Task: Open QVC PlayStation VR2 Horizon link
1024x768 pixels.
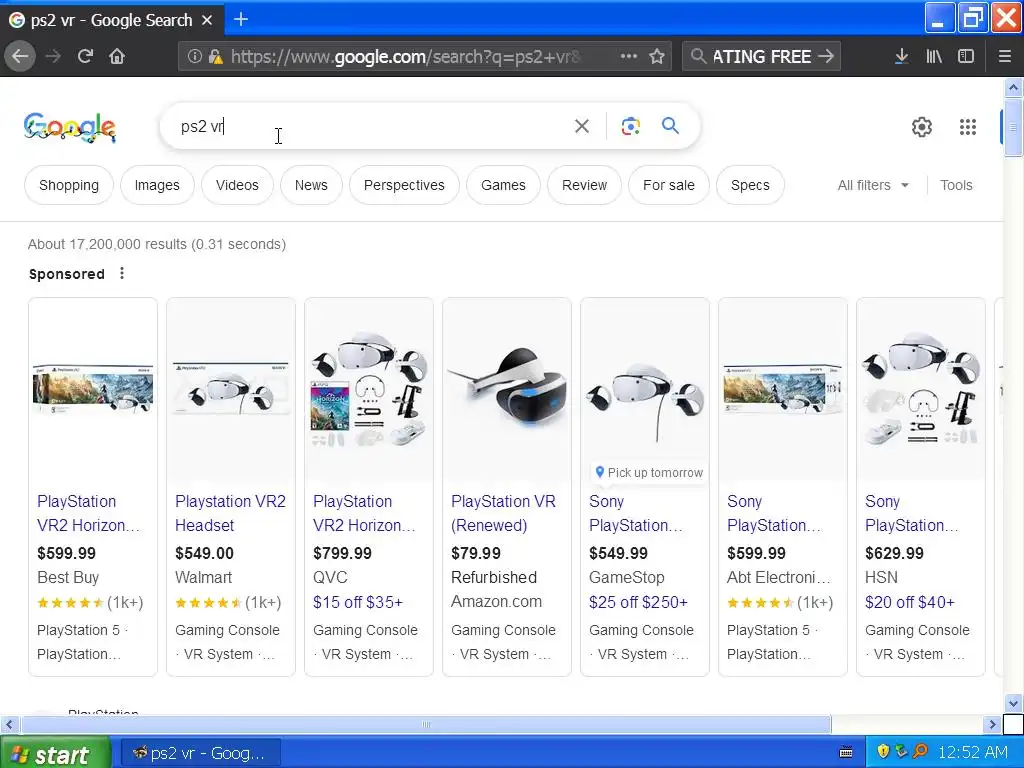Action: click(364, 513)
